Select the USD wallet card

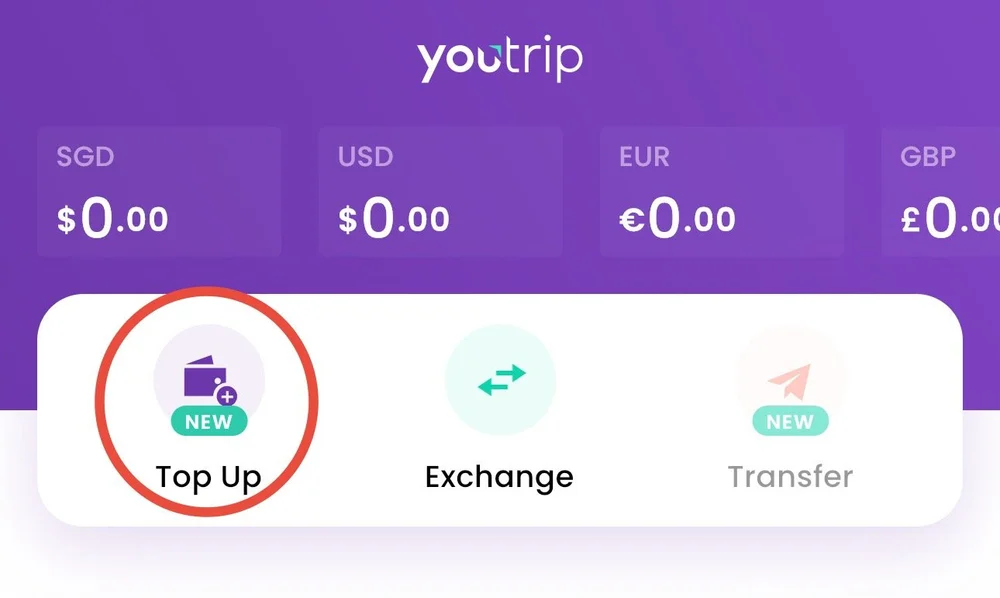[x=441, y=192]
